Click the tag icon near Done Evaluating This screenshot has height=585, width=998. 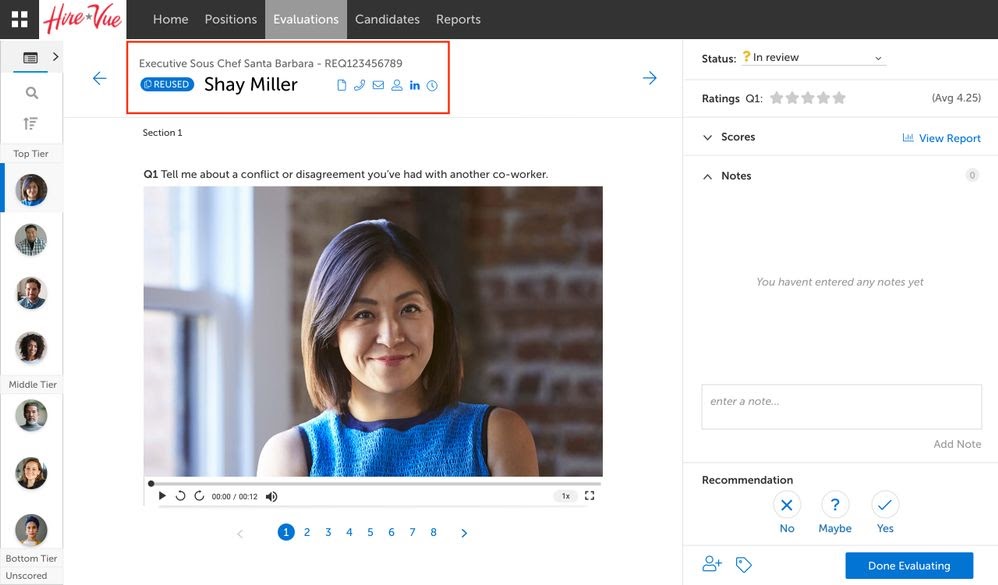(743, 564)
